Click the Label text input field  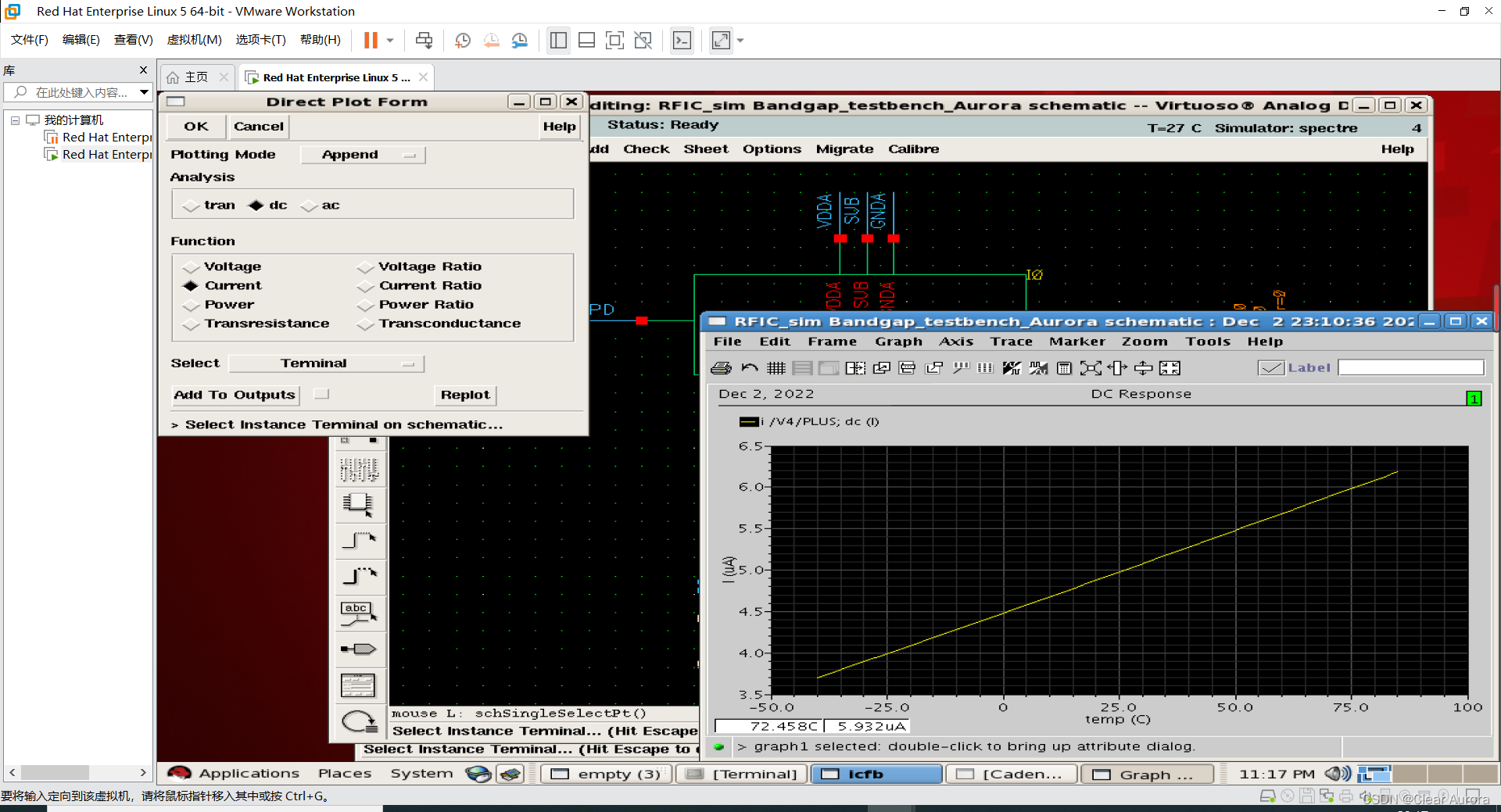[x=1411, y=368]
